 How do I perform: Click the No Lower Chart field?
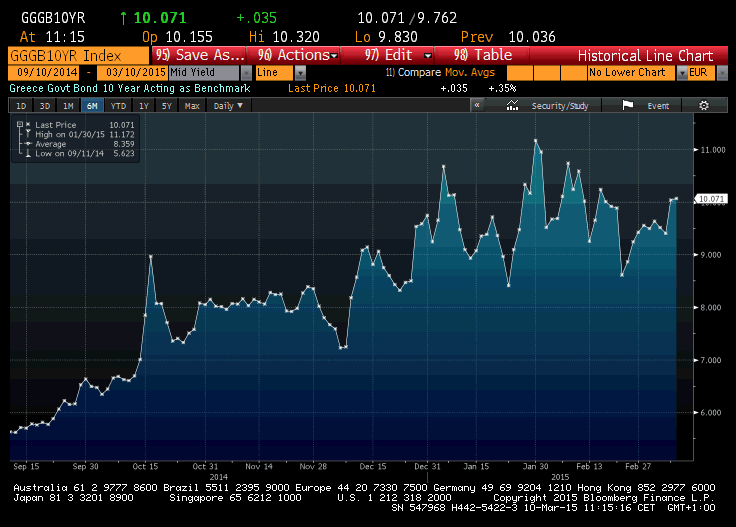pyautogui.click(x=632, y=72)
